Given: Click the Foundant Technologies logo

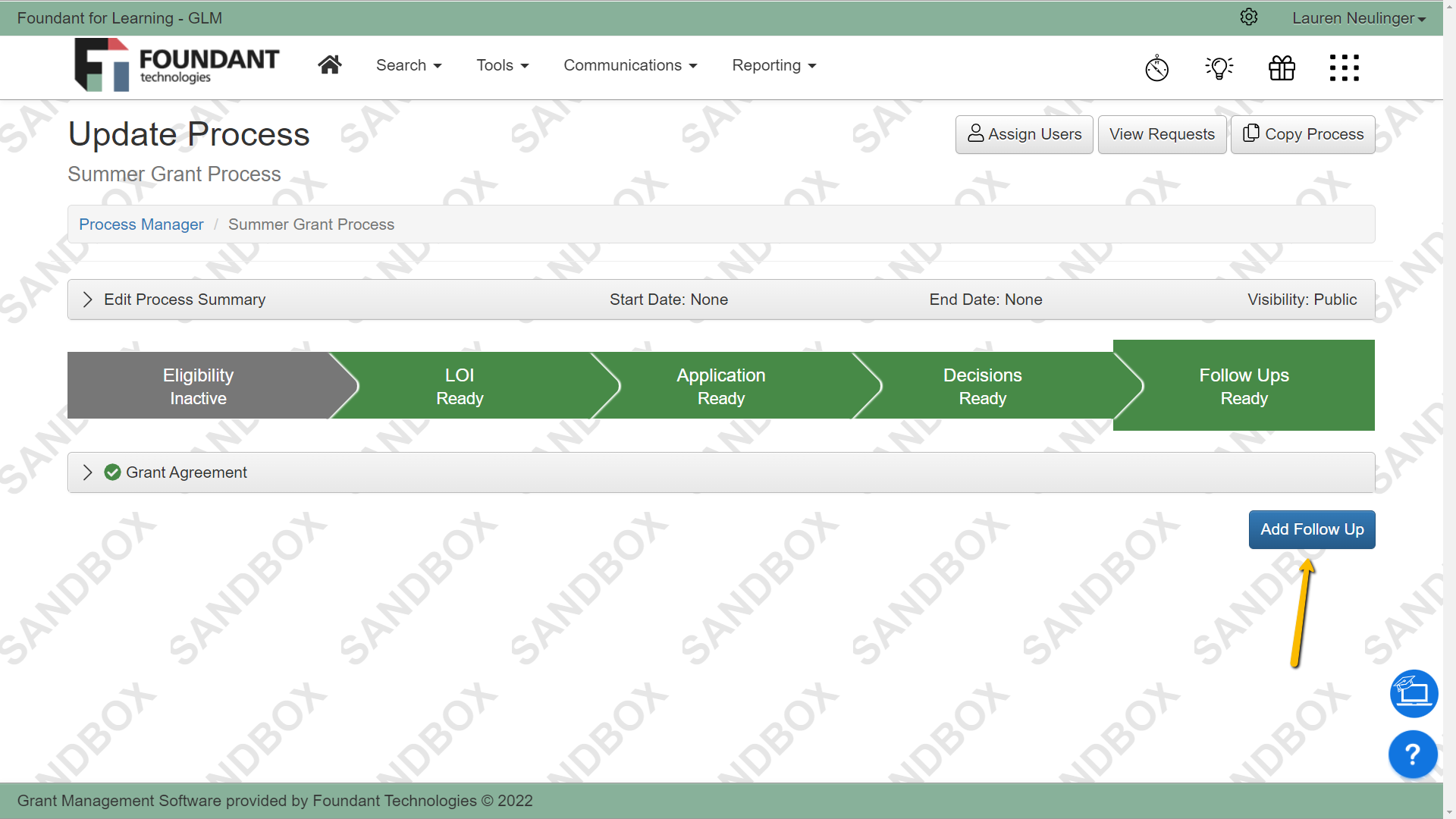Looking at the screenshot, I should click(176, 65).
